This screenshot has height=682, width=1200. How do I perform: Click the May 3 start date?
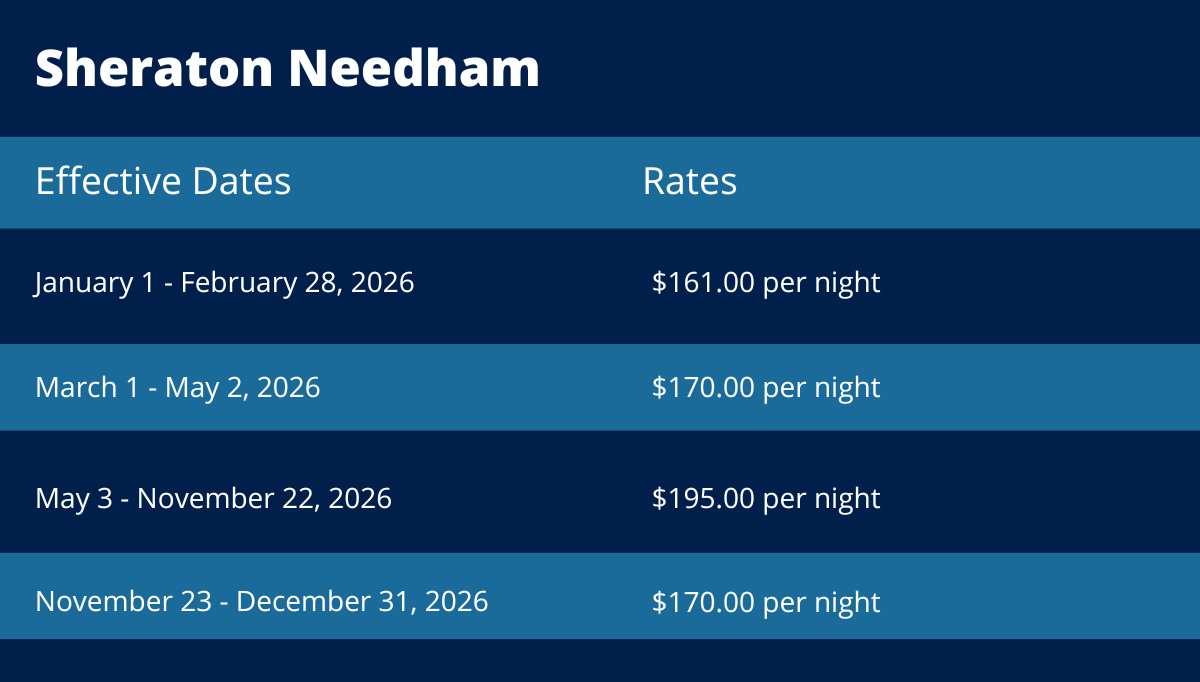pyautogui.click(x=76, y=498)
